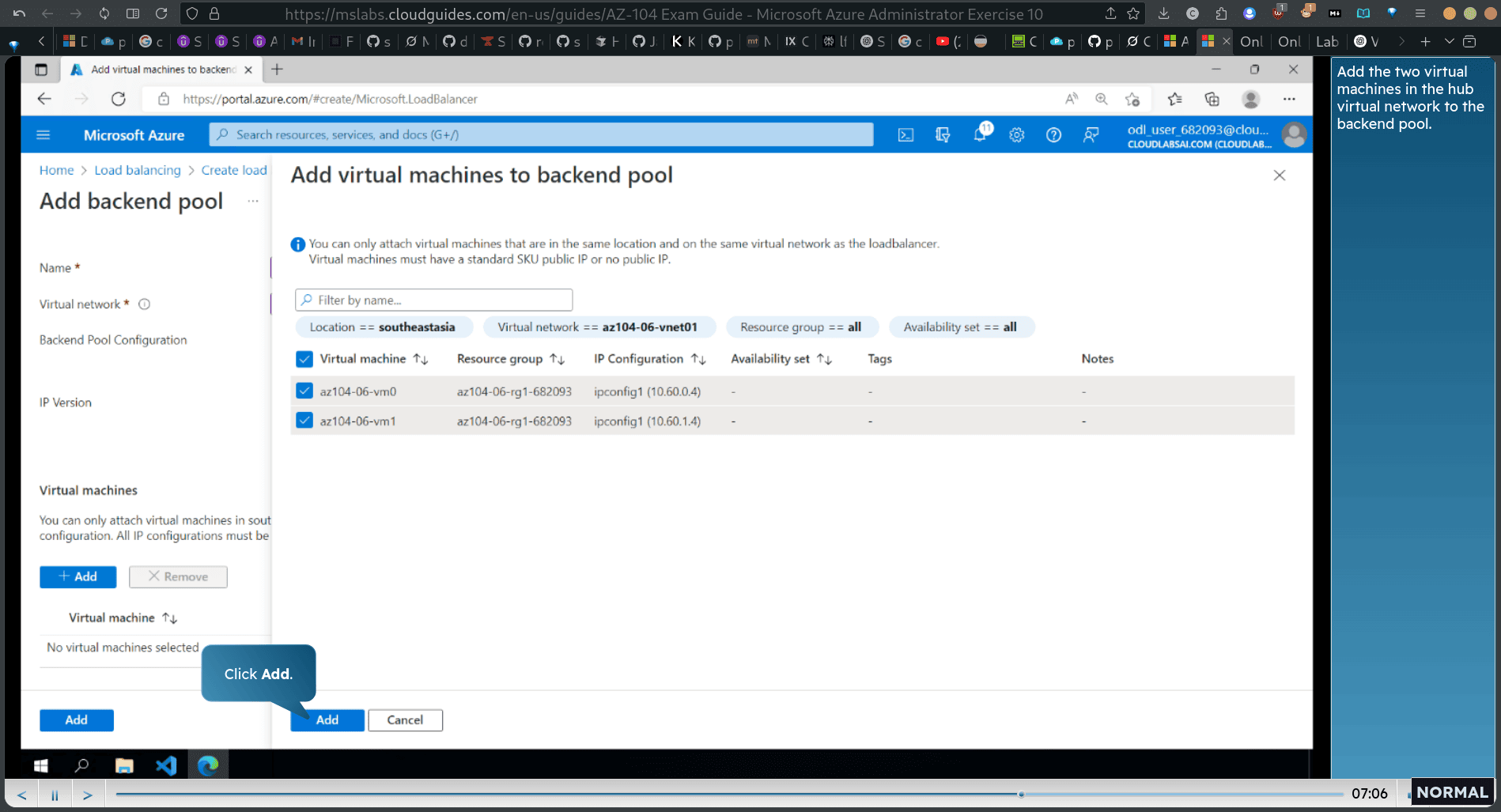Click ipconfig1 (10.60.1.4) cell
1501x812 pixels.
(647, 421)
